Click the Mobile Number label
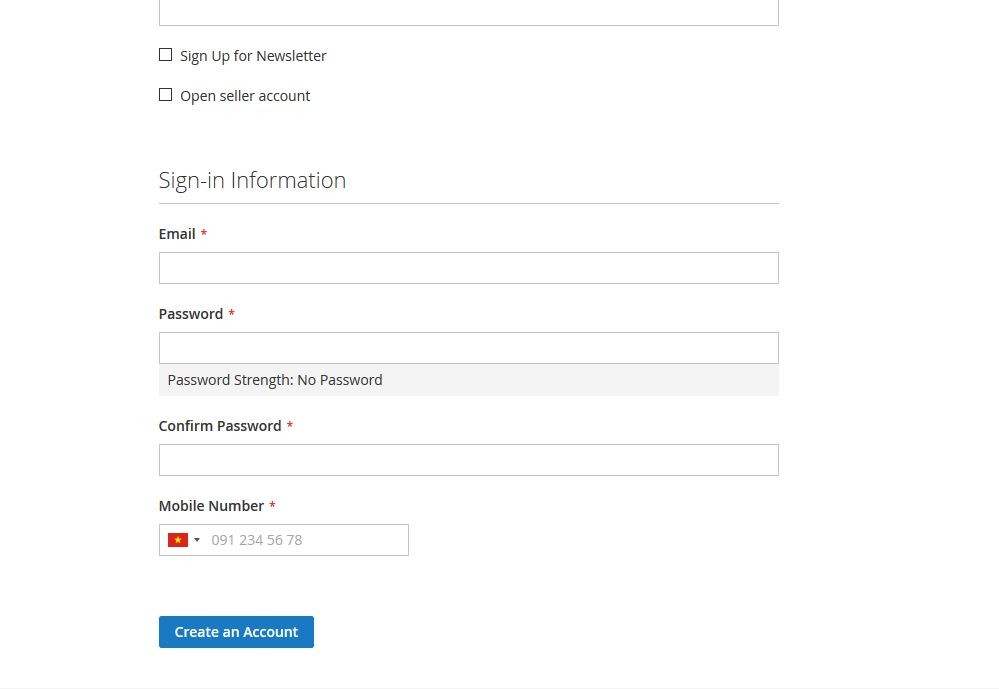 click(x=212, y=506)
